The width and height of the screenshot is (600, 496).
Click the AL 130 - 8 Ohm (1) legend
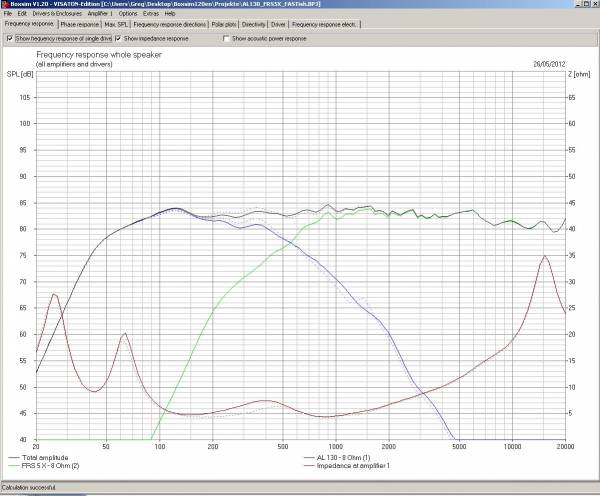point(338,457)
